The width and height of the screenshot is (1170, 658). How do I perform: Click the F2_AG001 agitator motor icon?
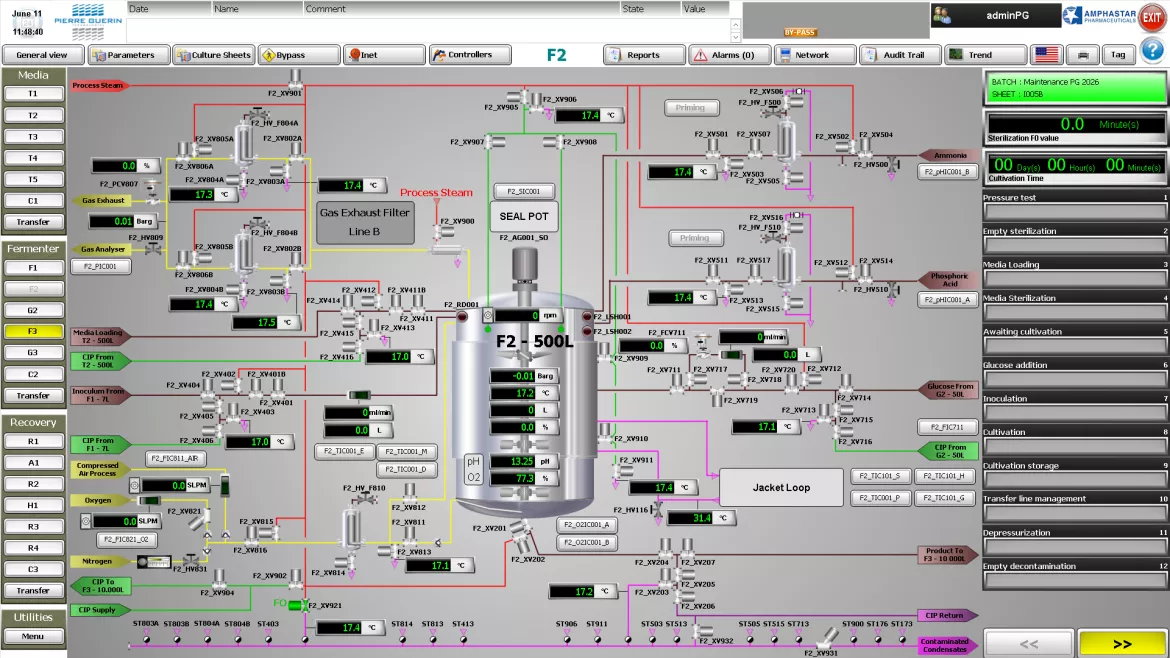[x=525, y=266]
